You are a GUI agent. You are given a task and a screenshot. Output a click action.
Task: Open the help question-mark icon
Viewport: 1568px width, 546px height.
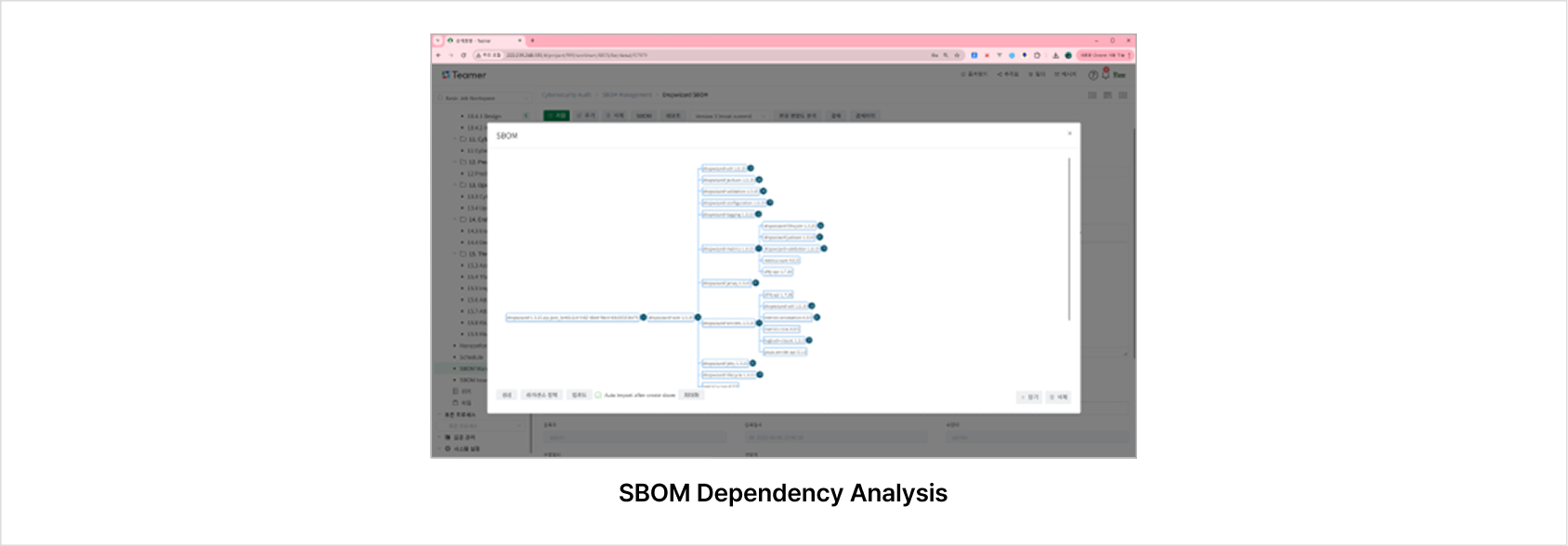tap(1093, 75)
